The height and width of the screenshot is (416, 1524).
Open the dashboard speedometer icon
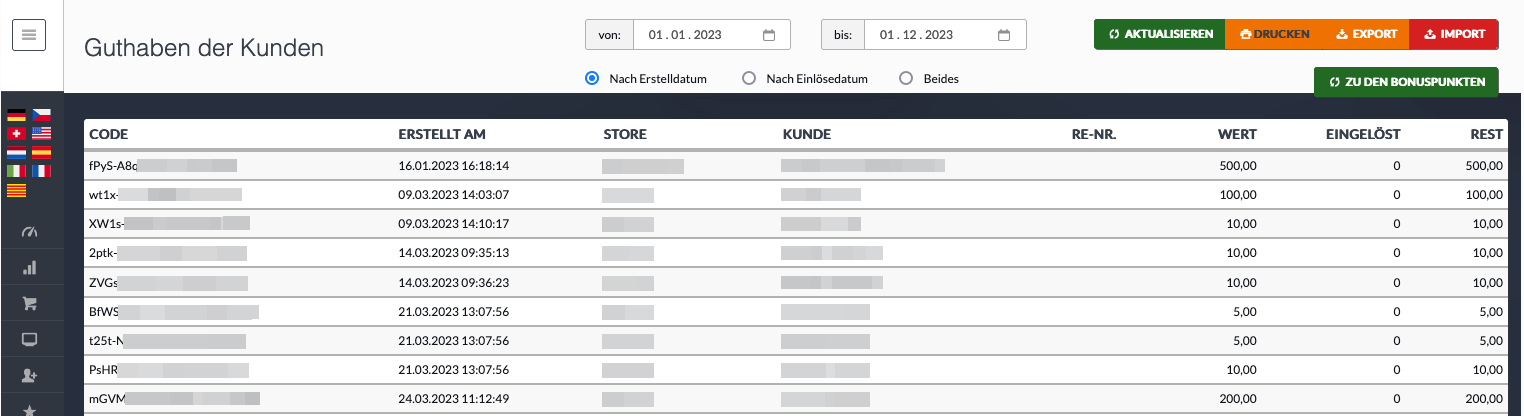[29, 232]
